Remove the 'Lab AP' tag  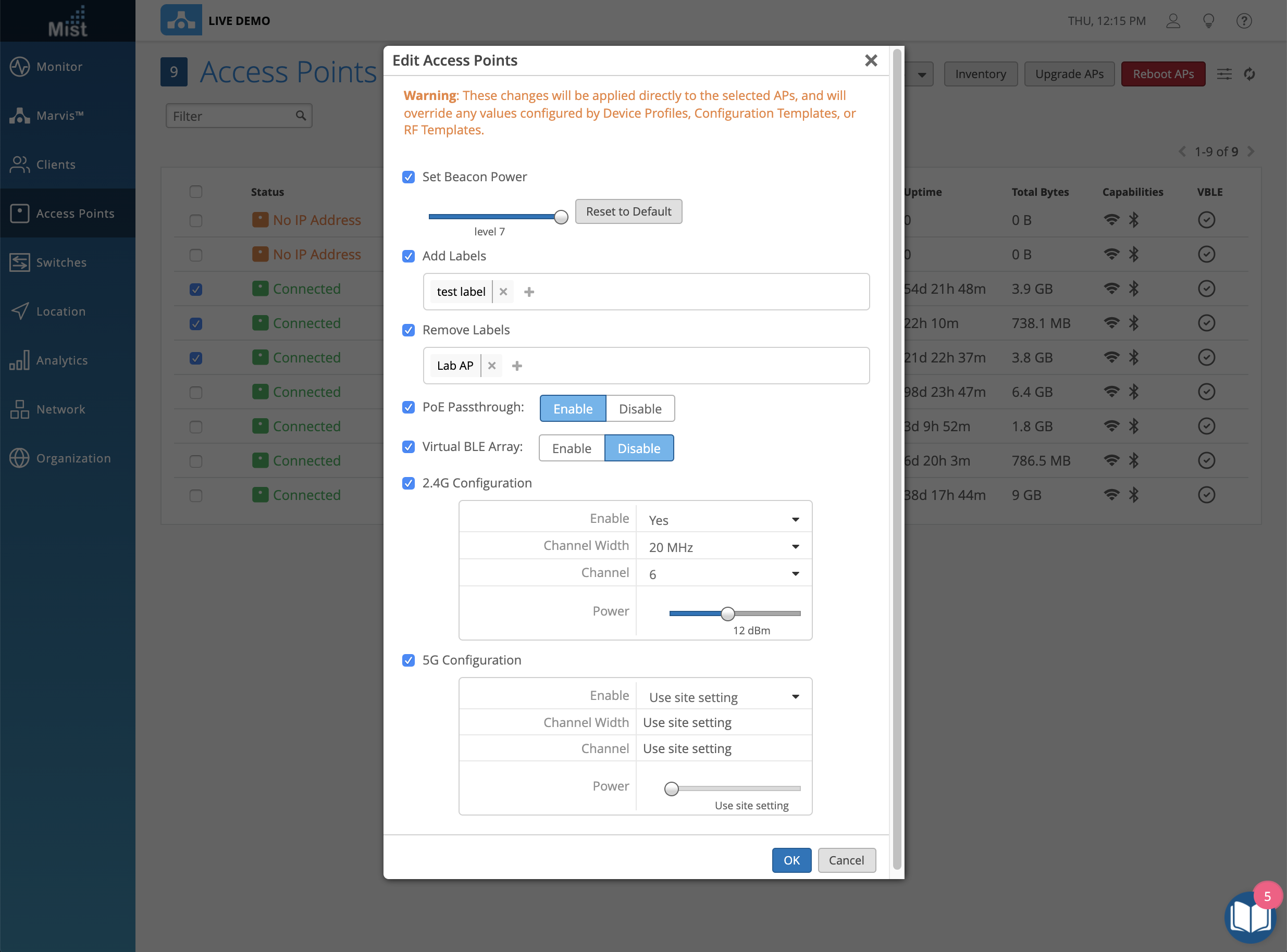(491, 366)
